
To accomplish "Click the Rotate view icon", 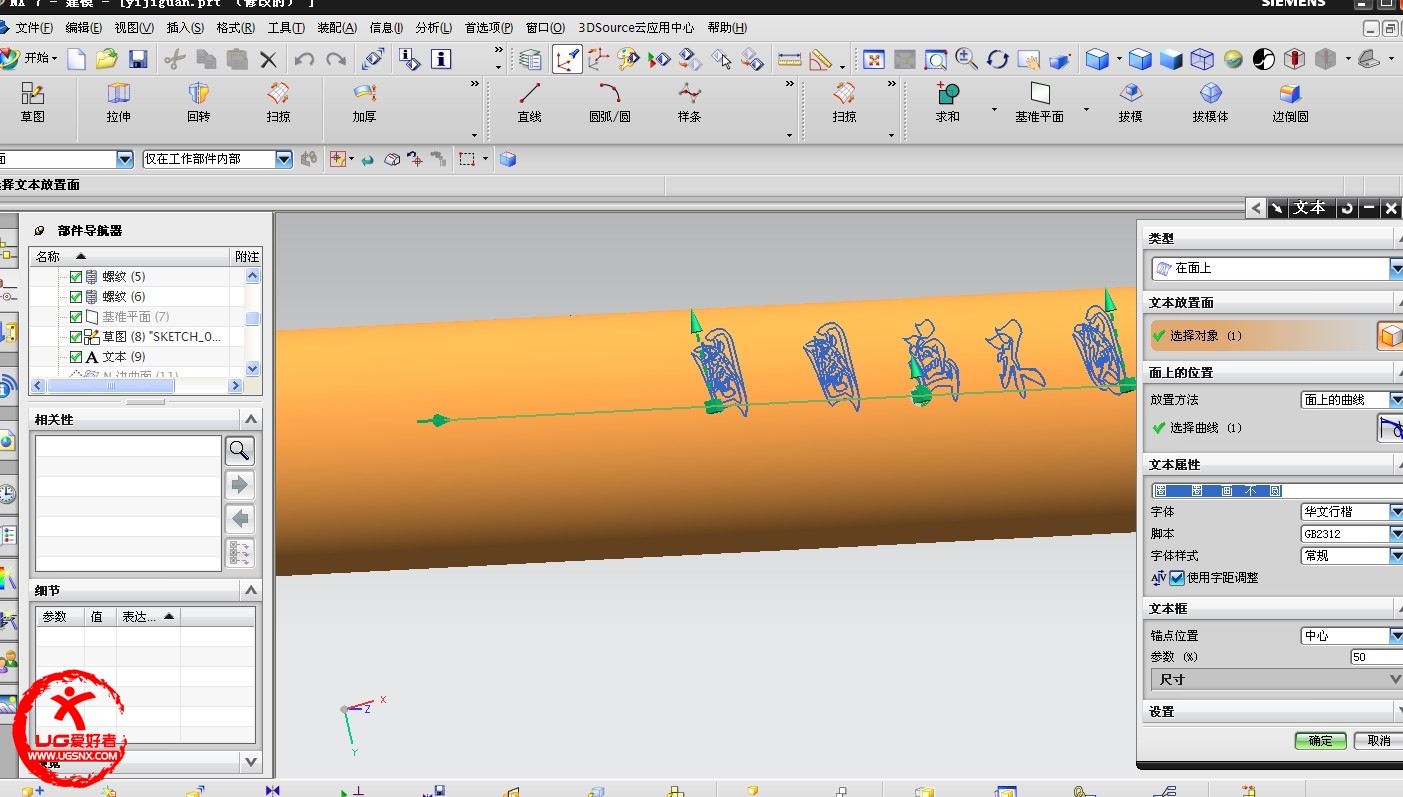I will click(x=997, y=59).
